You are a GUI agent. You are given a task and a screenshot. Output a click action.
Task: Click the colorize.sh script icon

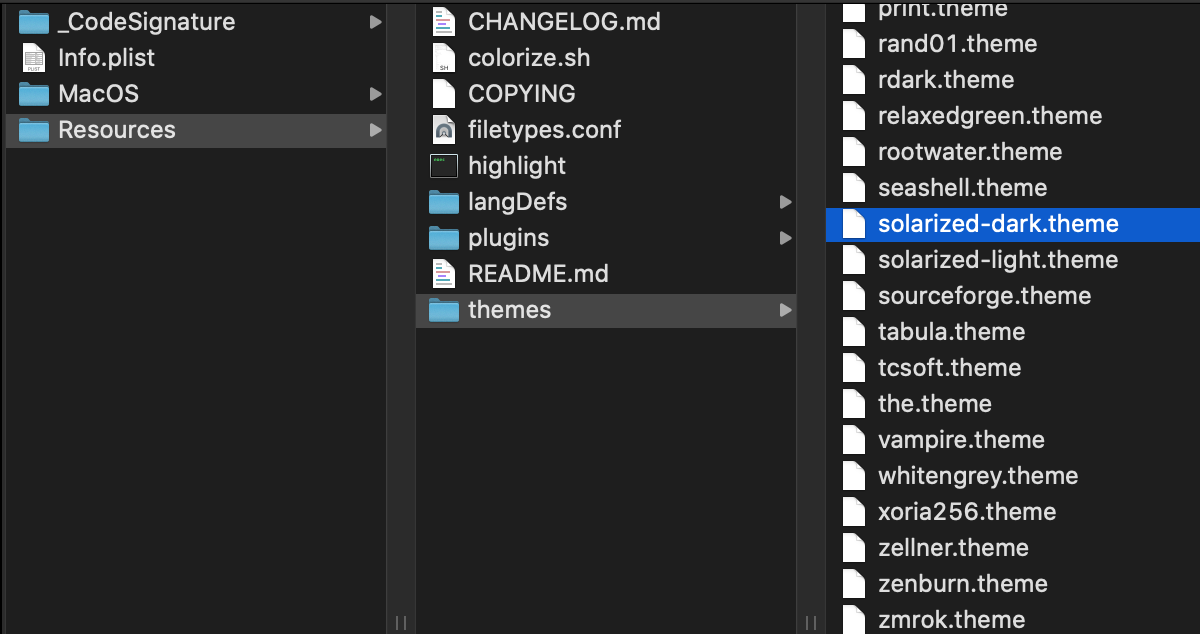[x=443, y=58]
